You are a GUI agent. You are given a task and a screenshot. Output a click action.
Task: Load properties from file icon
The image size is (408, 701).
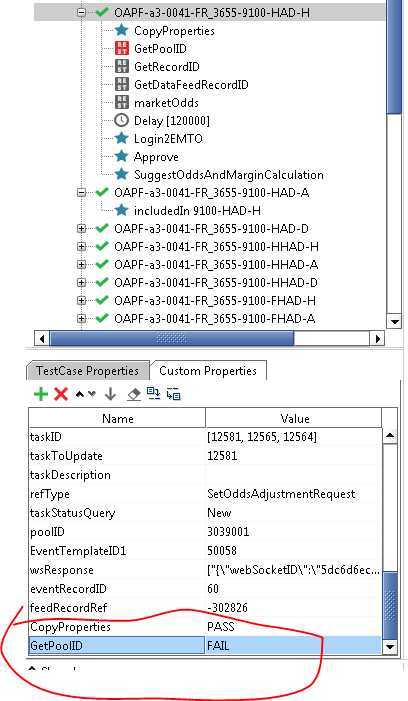(153, 393)
